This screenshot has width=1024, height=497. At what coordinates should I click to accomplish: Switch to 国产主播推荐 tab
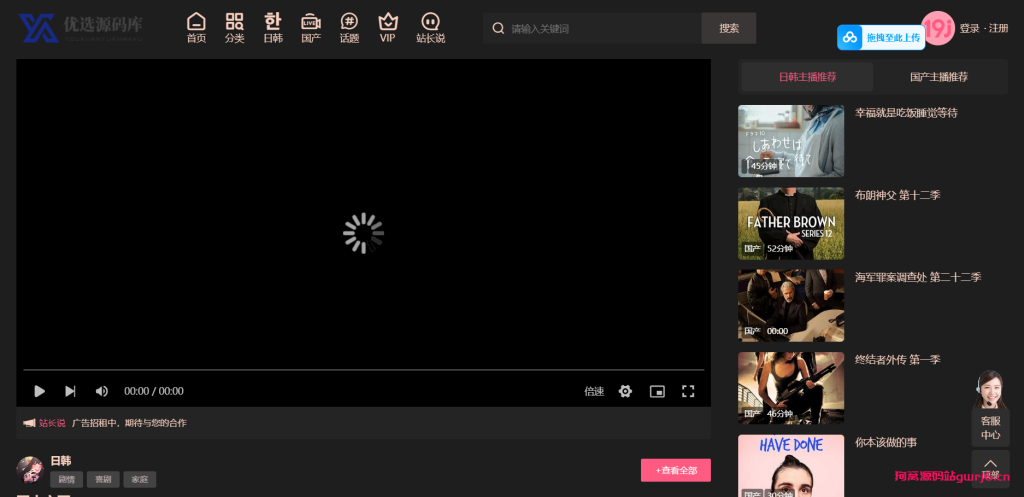[x=939, y=77]
